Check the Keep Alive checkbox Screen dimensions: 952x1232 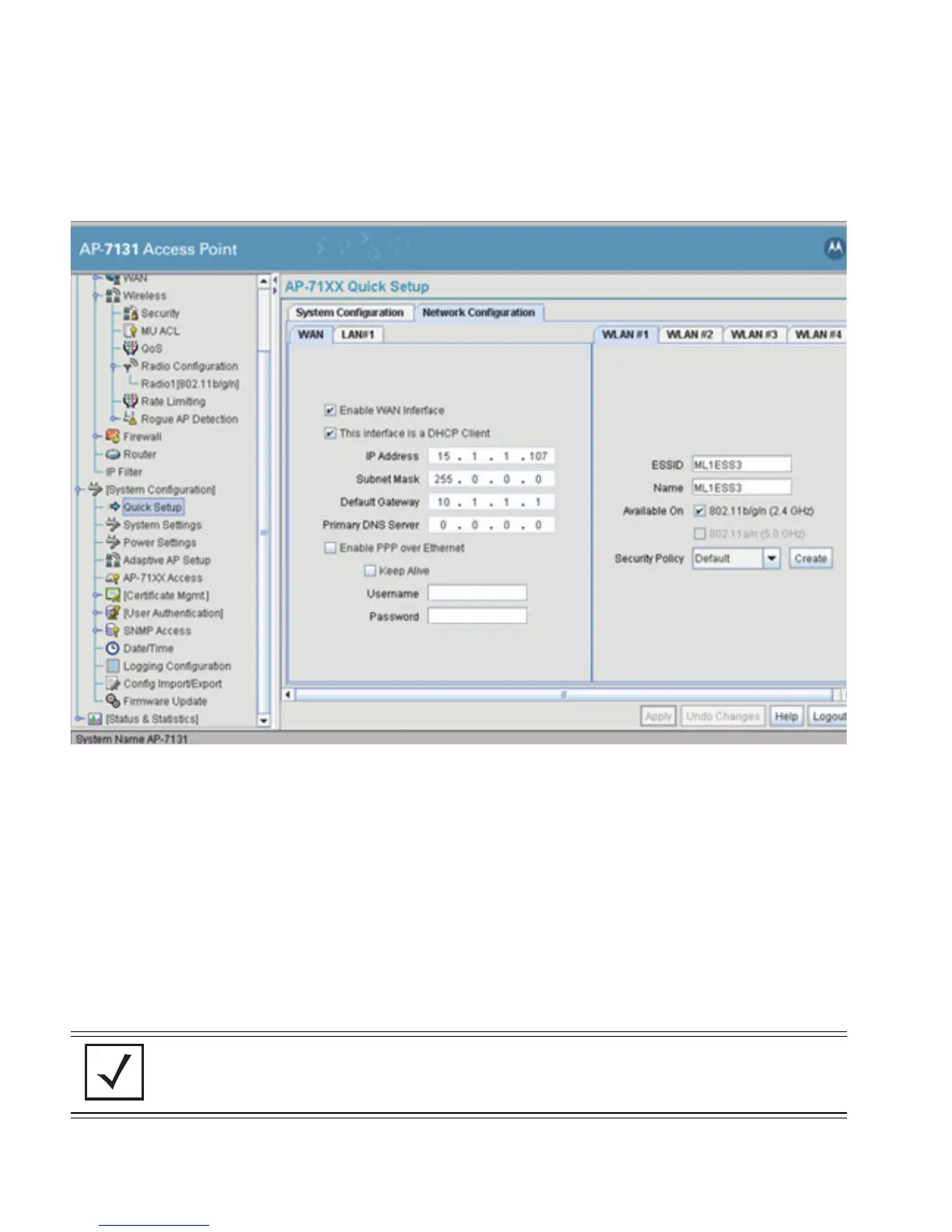[x=370, y=571]
